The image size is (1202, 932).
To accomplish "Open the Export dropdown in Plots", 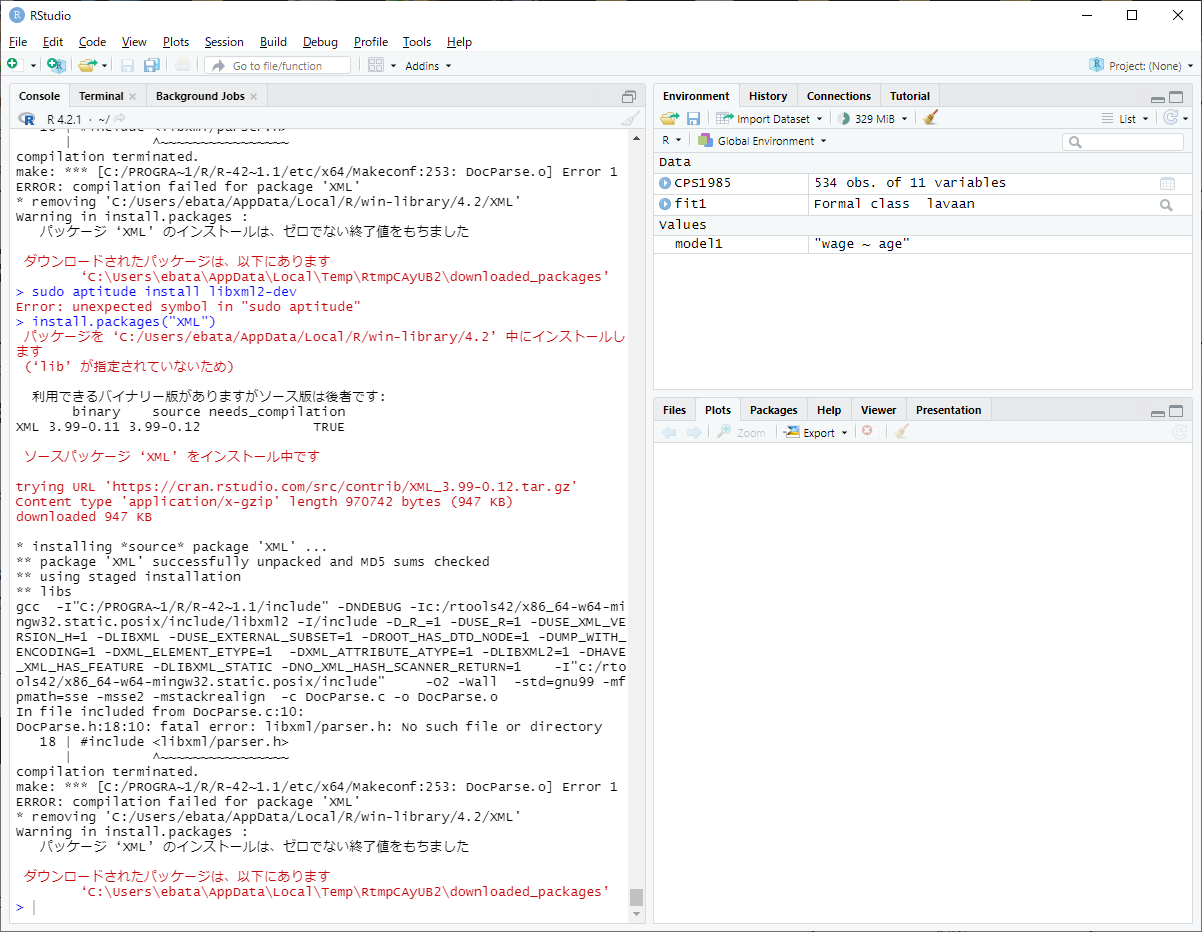I will [816, 432].
